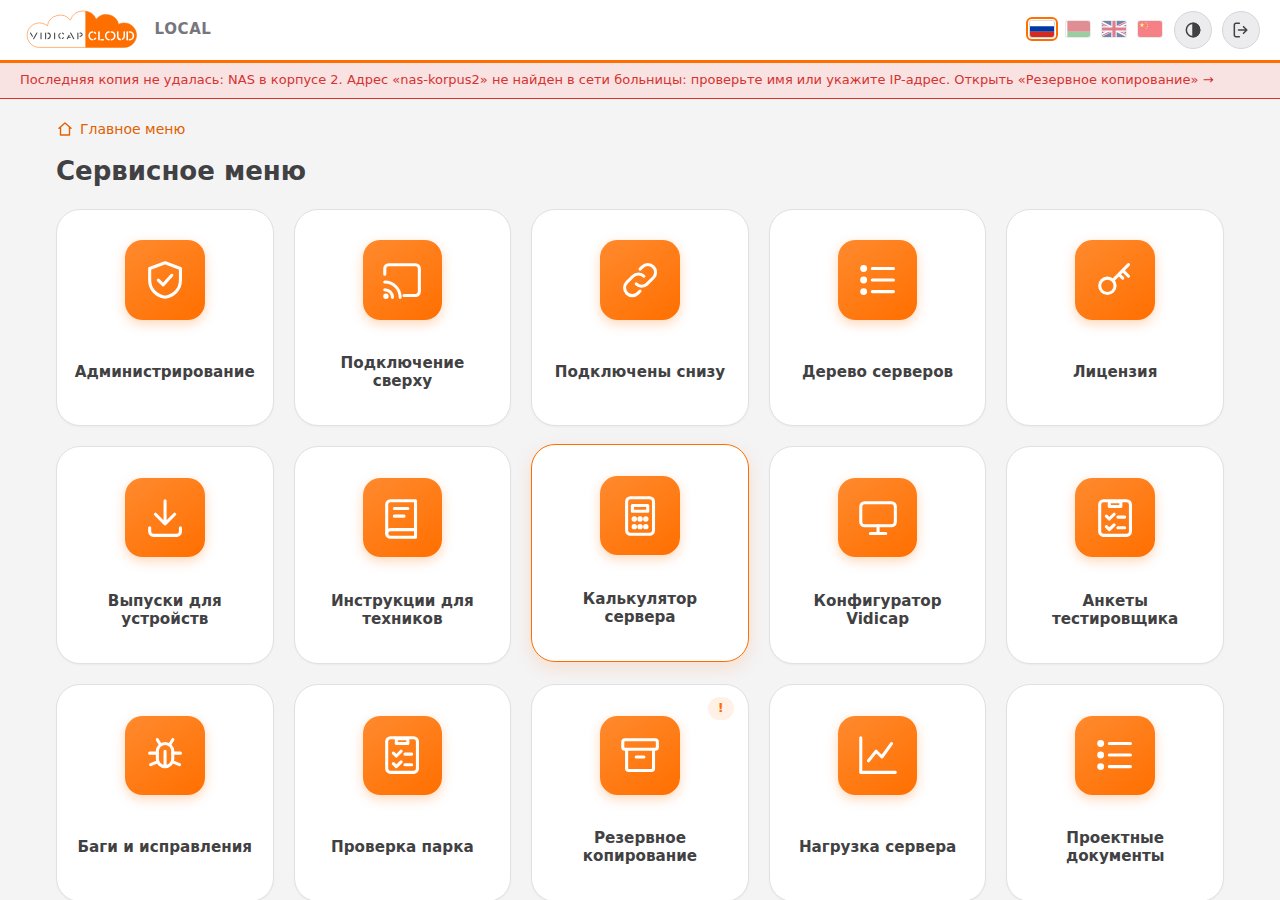Click the Инструкции для техников book icon
Screen dimensions: 1280x900
click(x=402, y=517)
